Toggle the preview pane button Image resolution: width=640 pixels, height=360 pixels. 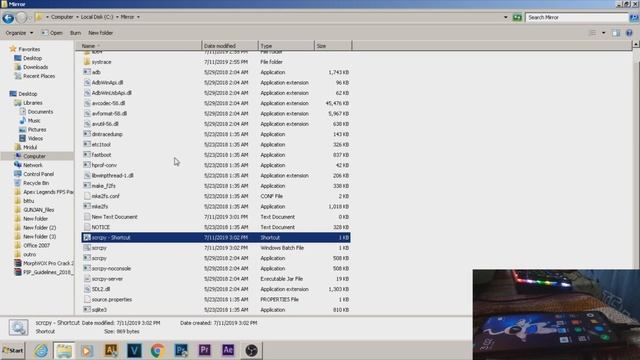pos(616,33)
